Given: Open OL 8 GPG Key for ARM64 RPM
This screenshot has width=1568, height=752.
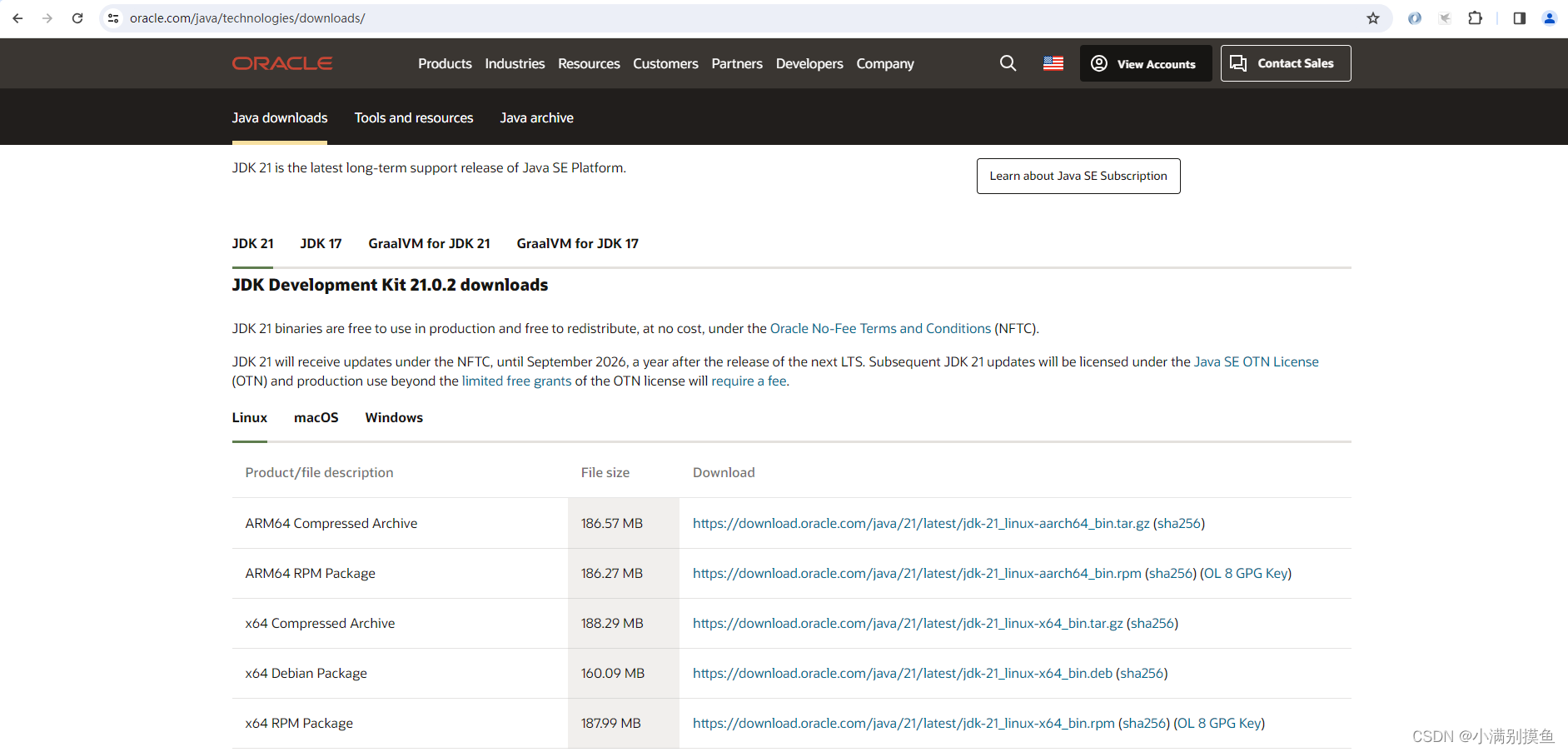Looking at the screenshot, I should 1246,573.
